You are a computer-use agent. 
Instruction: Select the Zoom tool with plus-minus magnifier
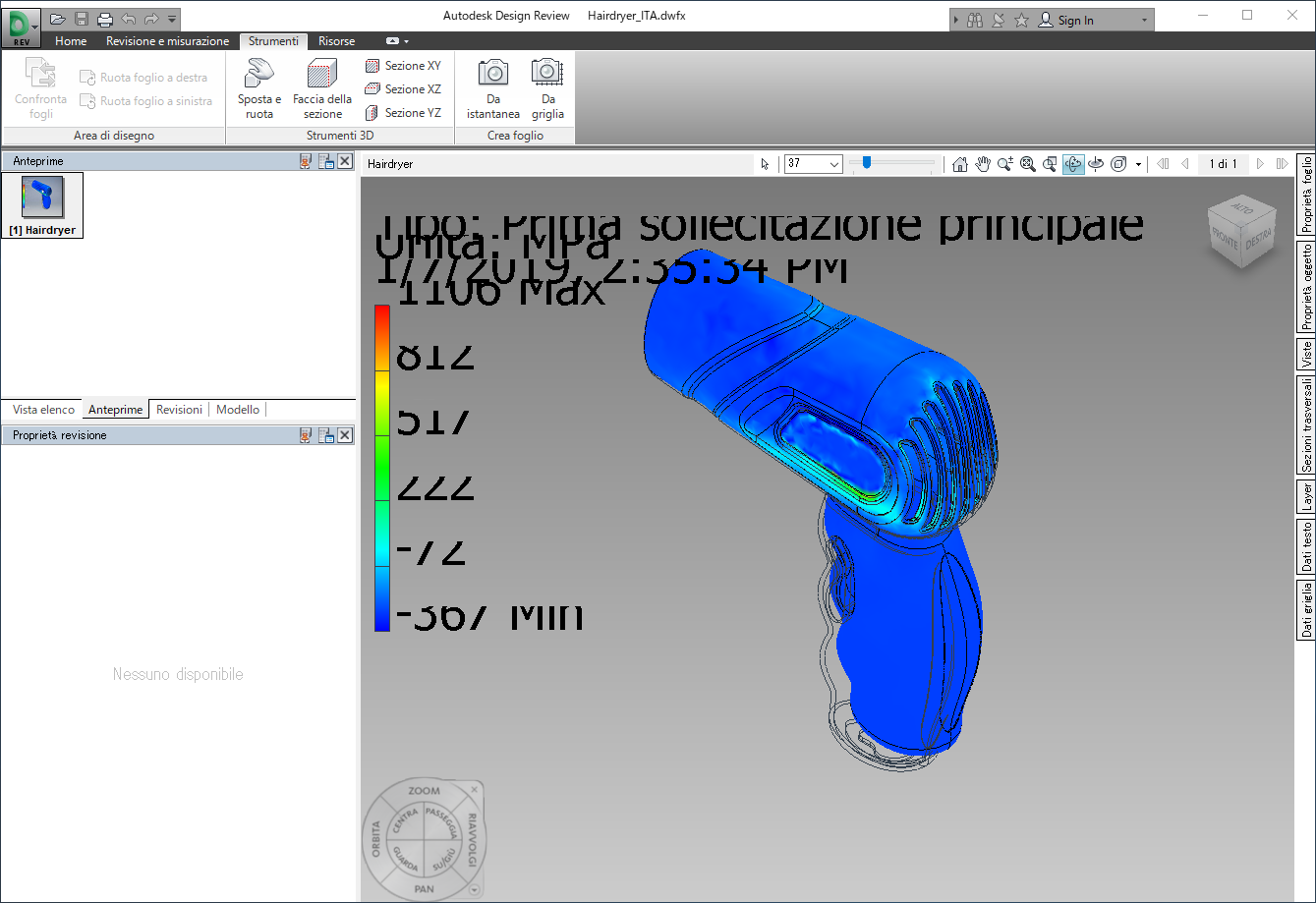coord(1005,164)
